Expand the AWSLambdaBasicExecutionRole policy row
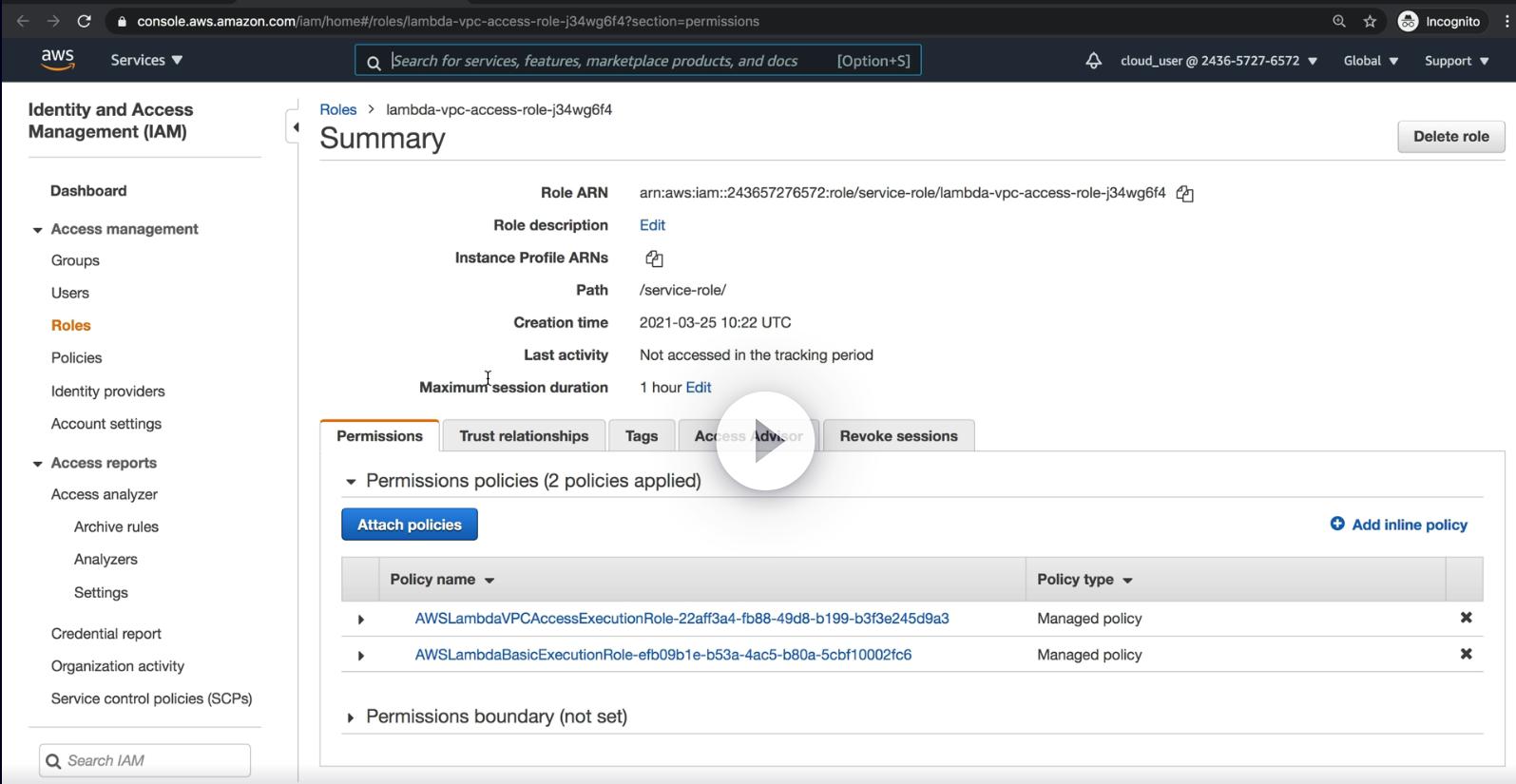 pyautogui.click(x=361, y=656)
